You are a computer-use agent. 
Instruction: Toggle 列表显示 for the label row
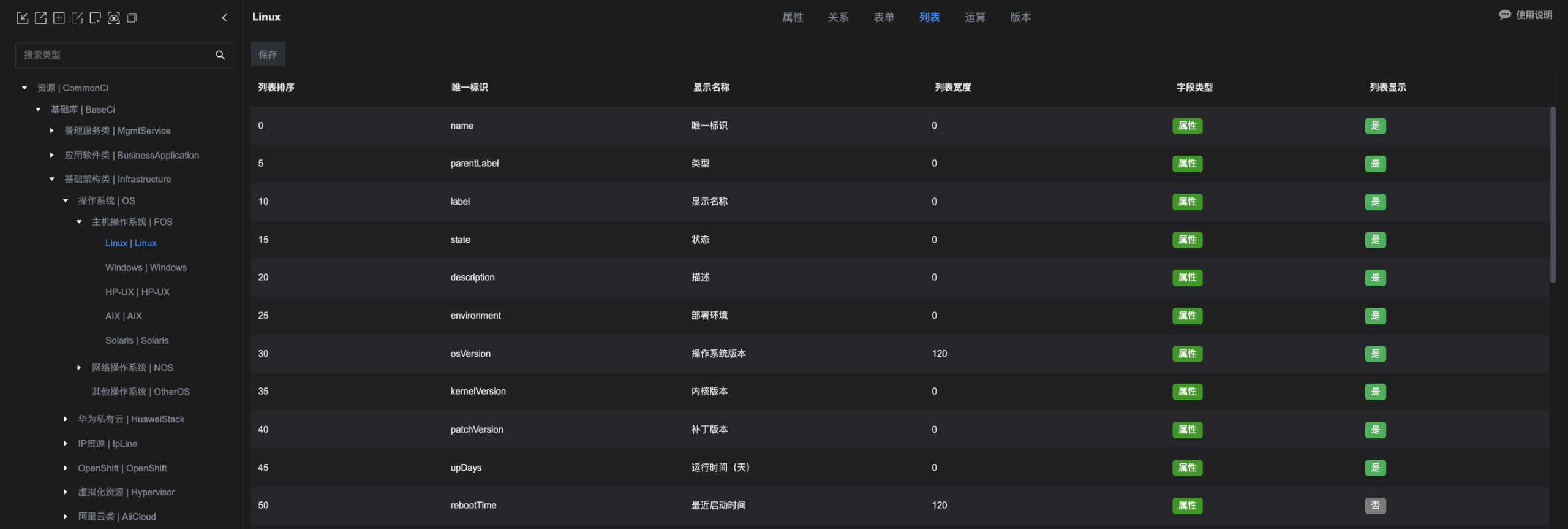click(x=1375, y=202)
